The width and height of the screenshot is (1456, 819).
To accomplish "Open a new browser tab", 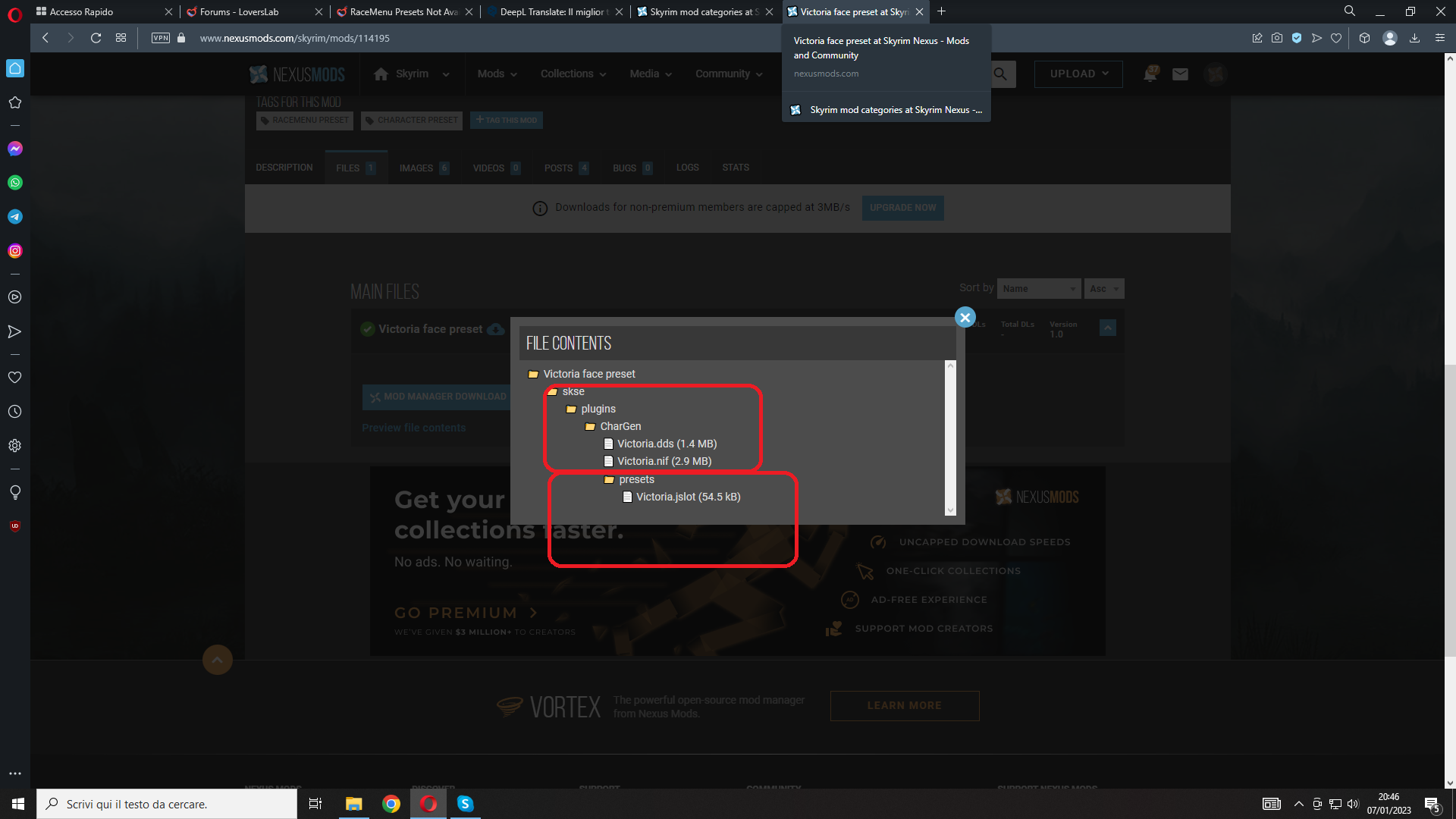I will tap(941, 11).
